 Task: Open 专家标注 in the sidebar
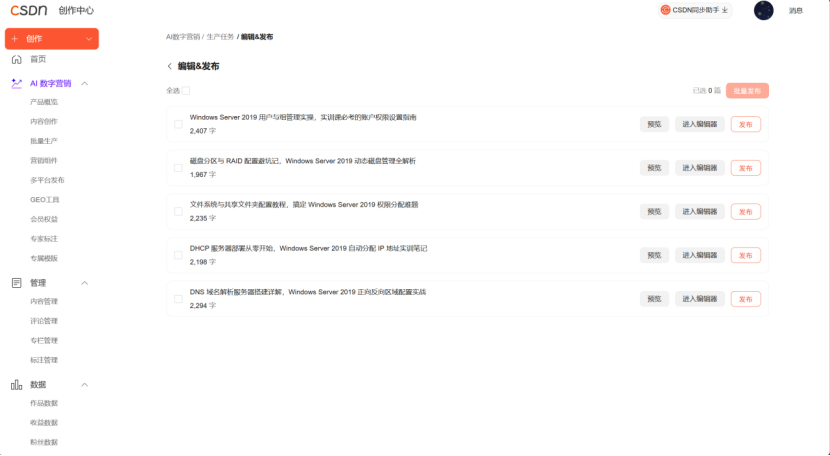(44, 239)
